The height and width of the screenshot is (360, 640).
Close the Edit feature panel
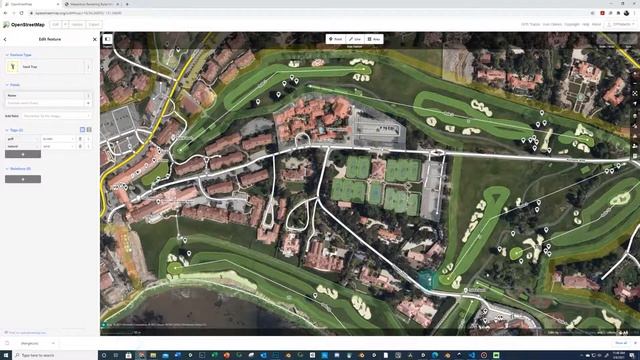coord(95,39)
